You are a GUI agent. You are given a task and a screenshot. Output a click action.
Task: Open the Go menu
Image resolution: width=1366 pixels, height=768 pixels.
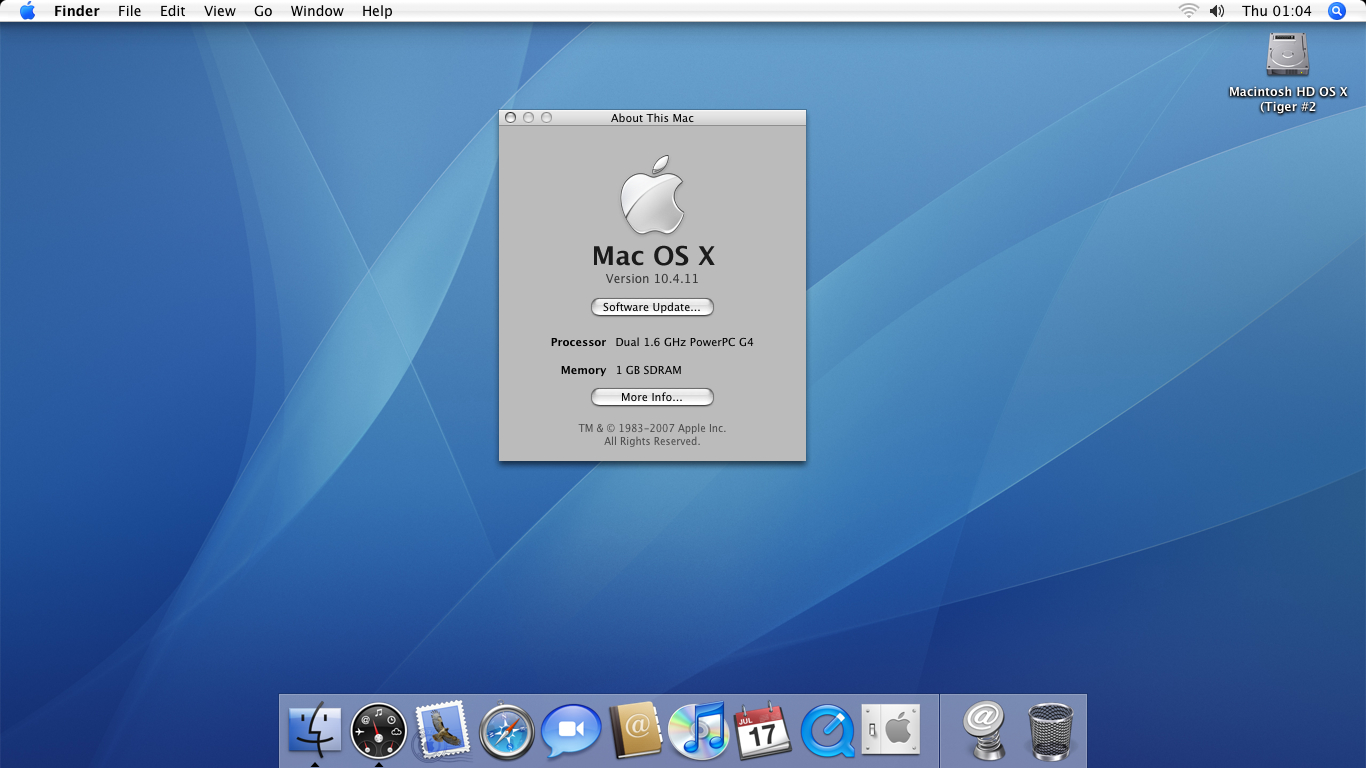coord(263,11)
